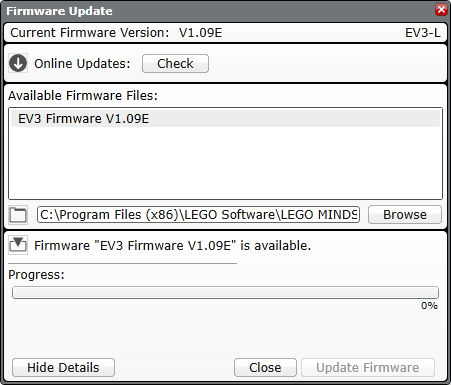
Task: Click the Available Firmware Files heading
Action: [83, 96]
